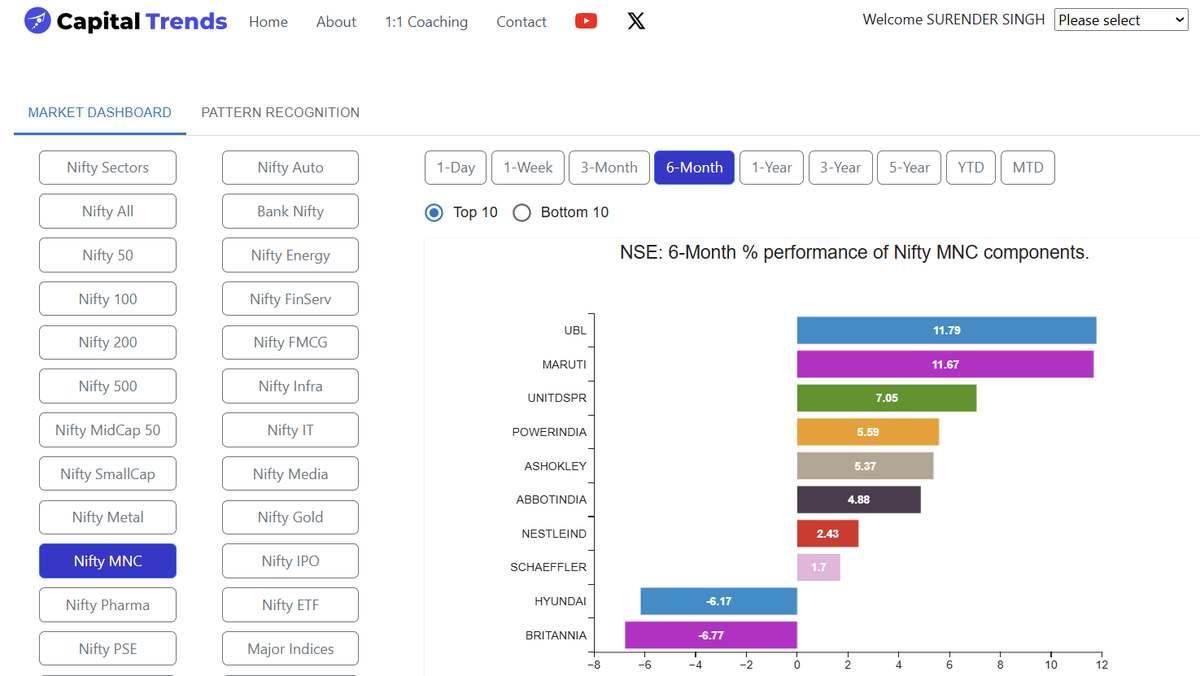Select the Nifty Auto button
The image size is (1200, 676).
point(290,168)
